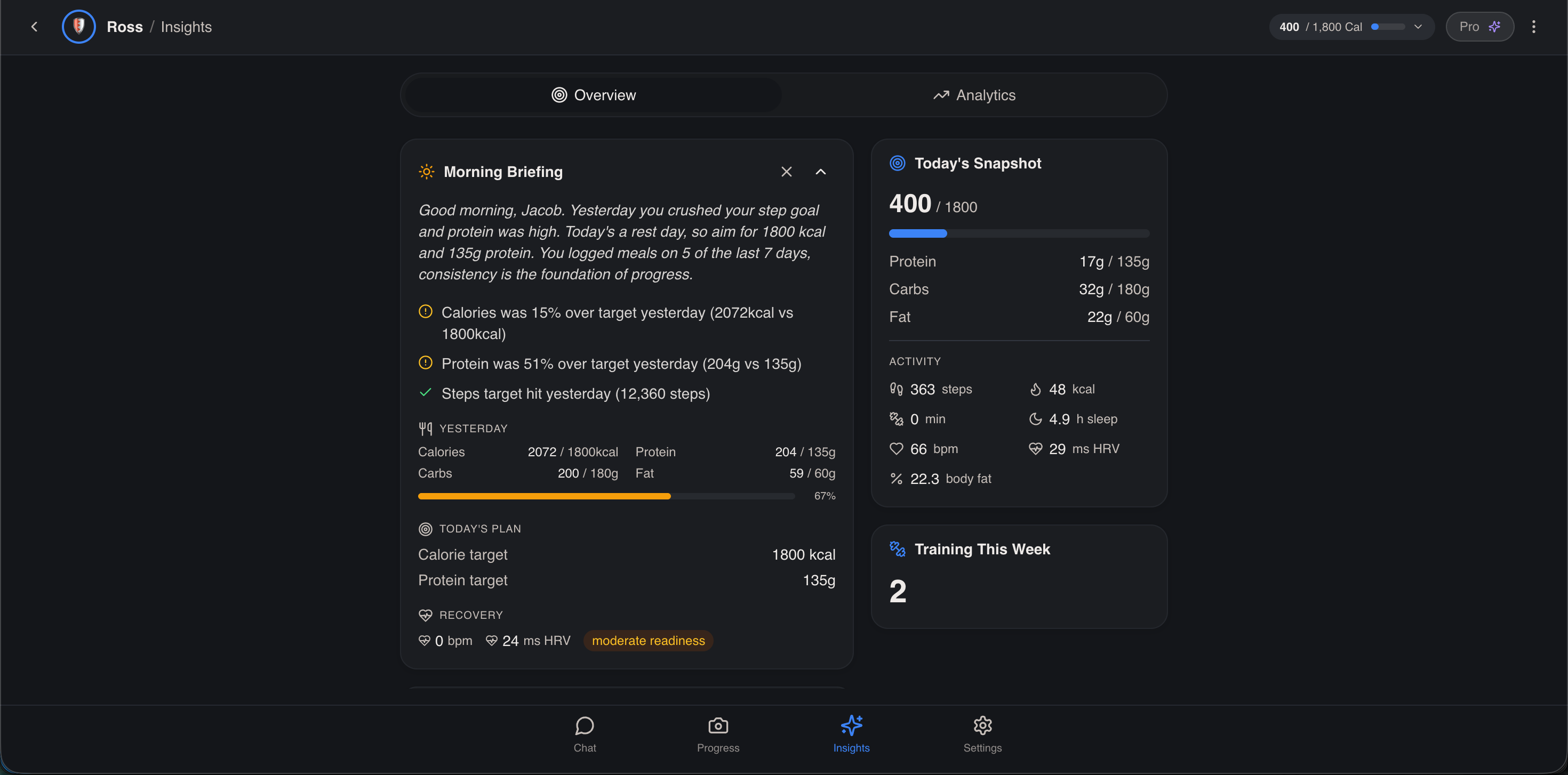Click the 400 / 1800 calorie progress bar
The image size is (1568, 775).
pyautogui.click(x=1019, y=233)
